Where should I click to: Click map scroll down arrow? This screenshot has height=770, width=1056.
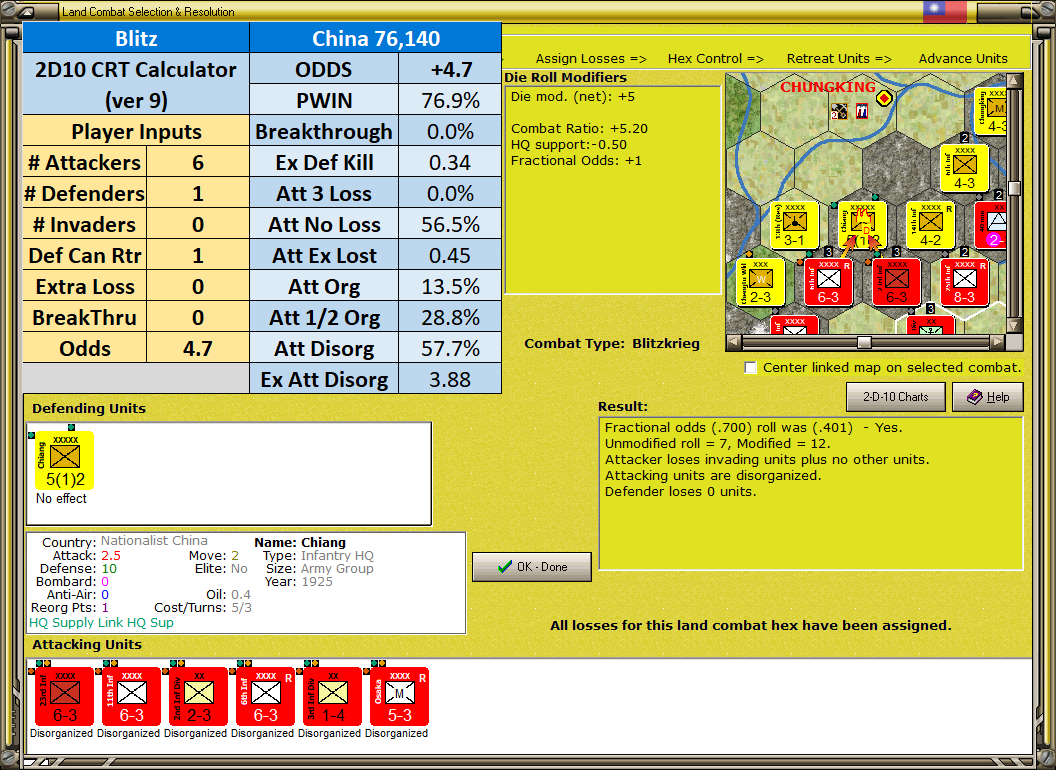[1014, 326]
